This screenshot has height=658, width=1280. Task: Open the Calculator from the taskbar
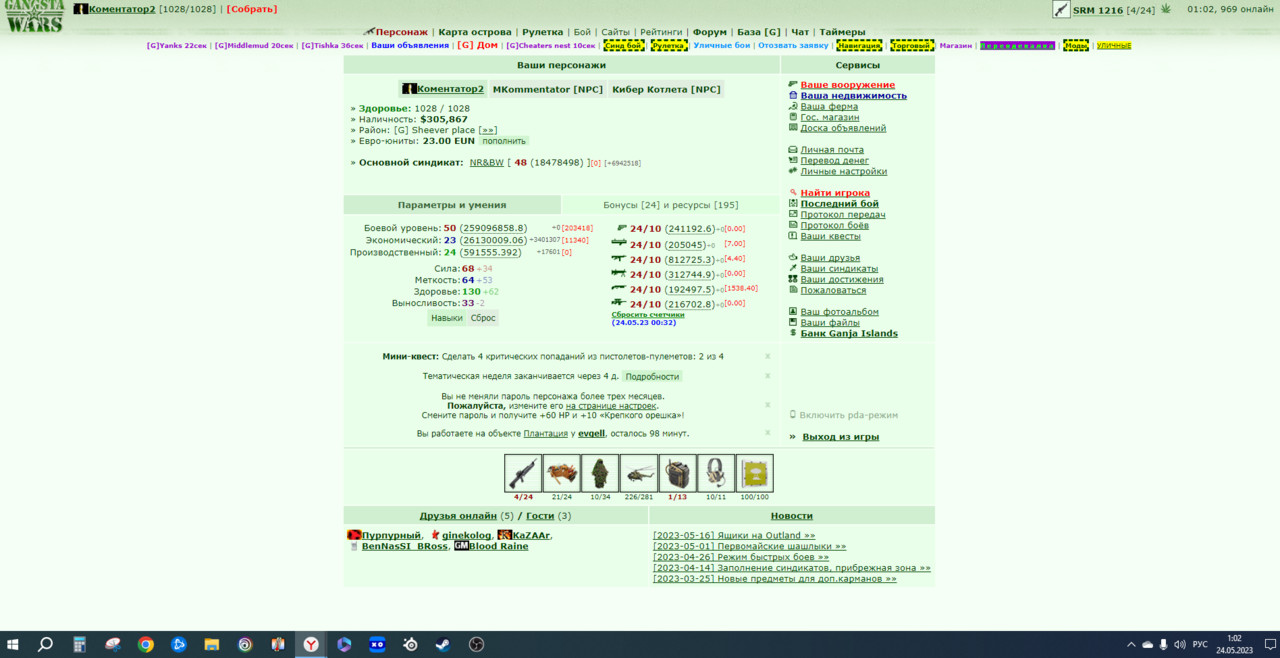tap(79, 645)
